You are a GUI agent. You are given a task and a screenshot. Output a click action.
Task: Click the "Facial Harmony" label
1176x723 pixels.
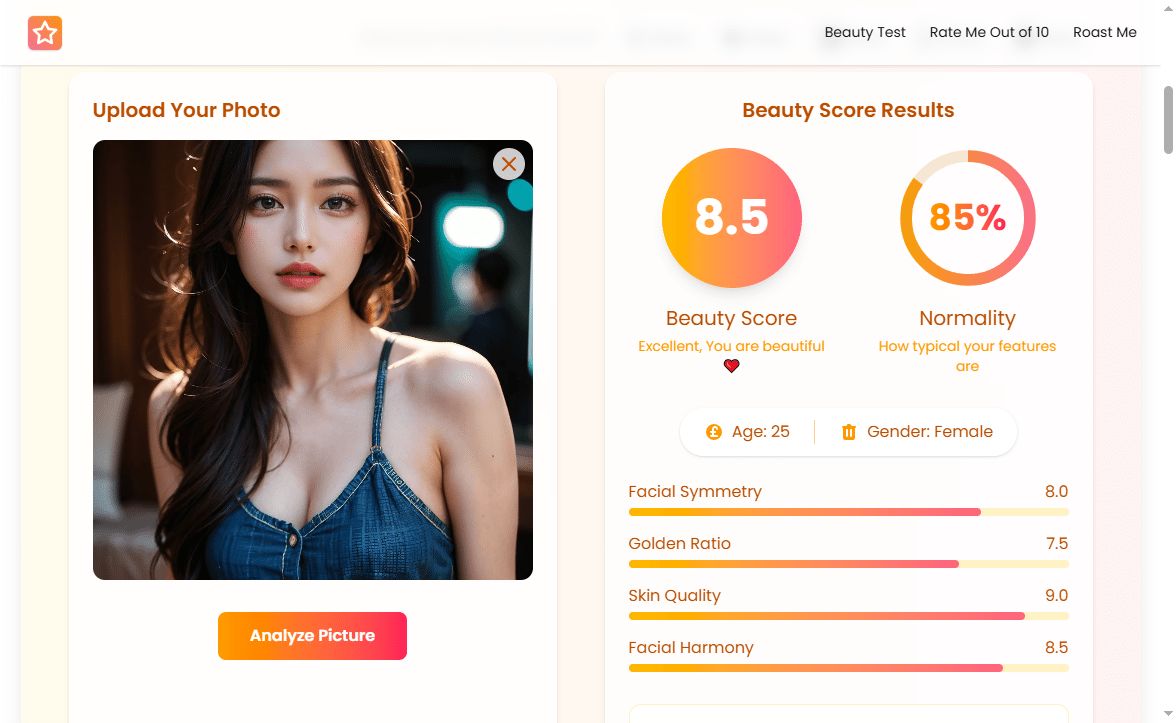pos(691,647)
